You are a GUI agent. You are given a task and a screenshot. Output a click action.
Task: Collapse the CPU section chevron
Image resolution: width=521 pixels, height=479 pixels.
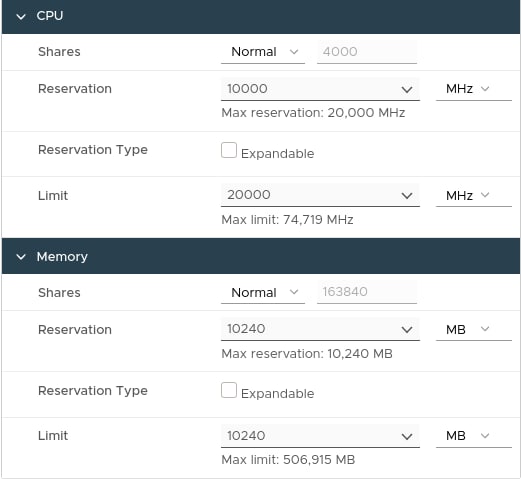21,17
